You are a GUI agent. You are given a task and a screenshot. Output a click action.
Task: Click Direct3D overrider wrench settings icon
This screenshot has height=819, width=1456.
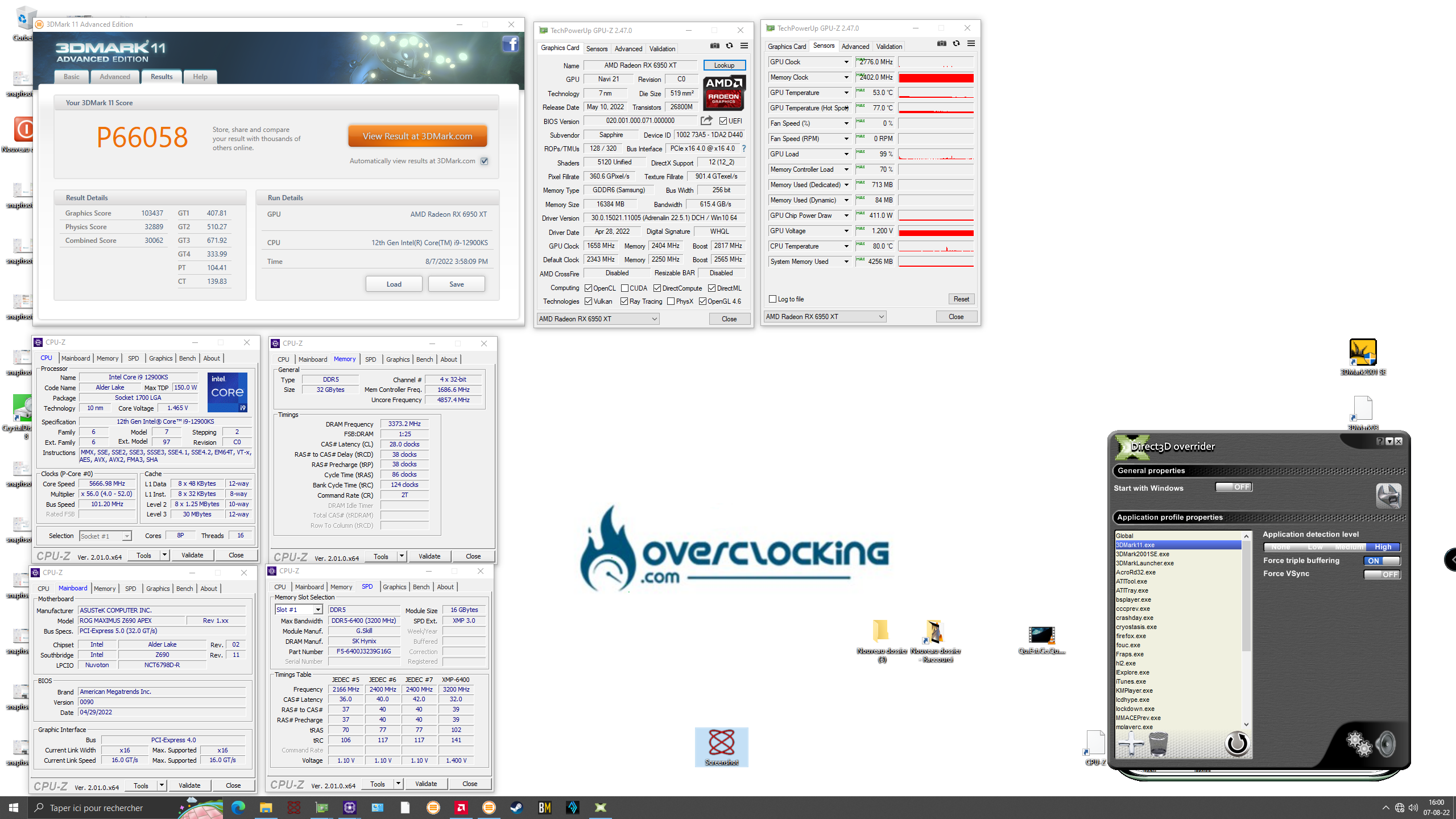coord(1388,495)
